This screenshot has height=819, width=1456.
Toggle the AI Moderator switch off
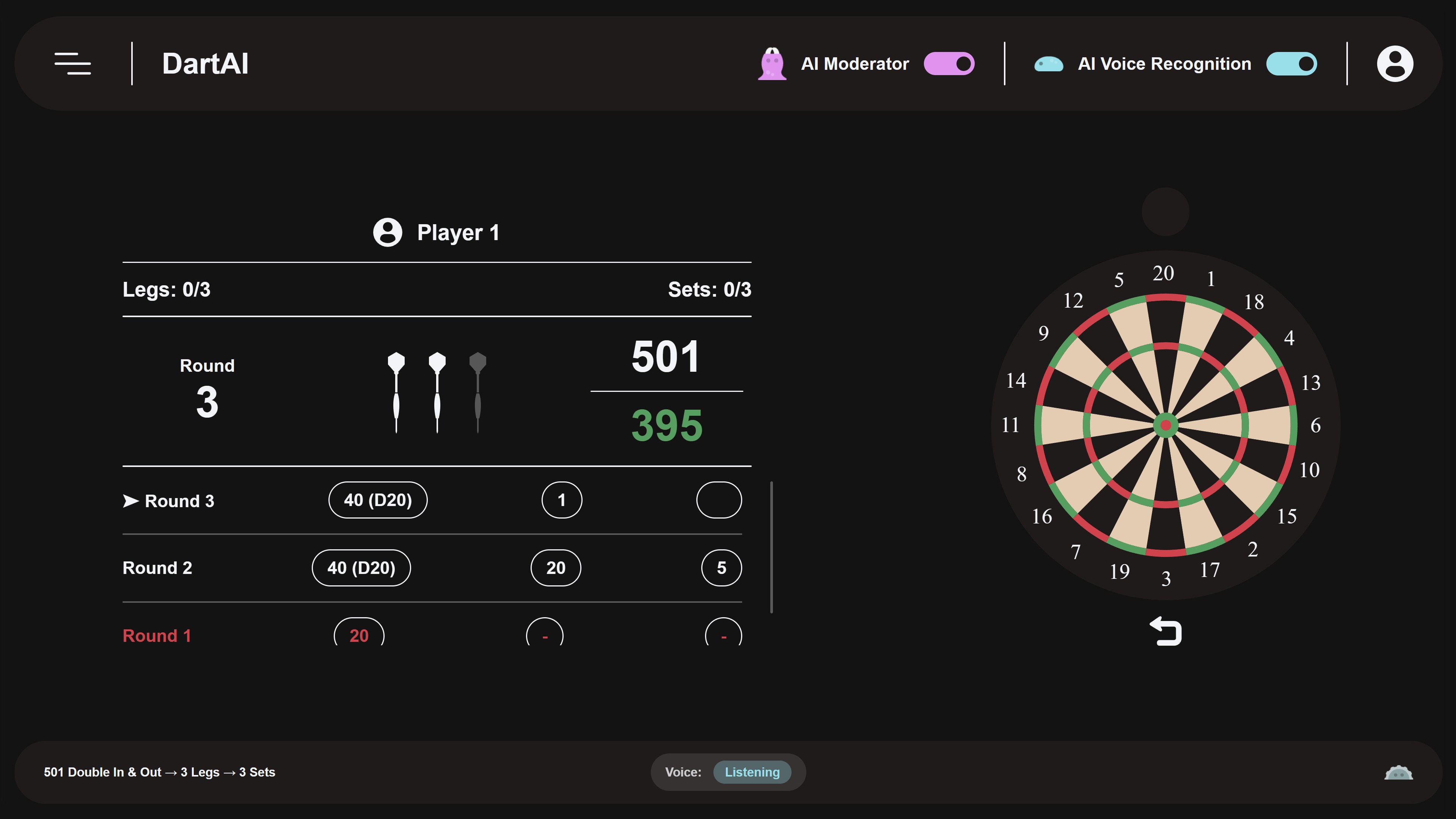pos(949,64)
